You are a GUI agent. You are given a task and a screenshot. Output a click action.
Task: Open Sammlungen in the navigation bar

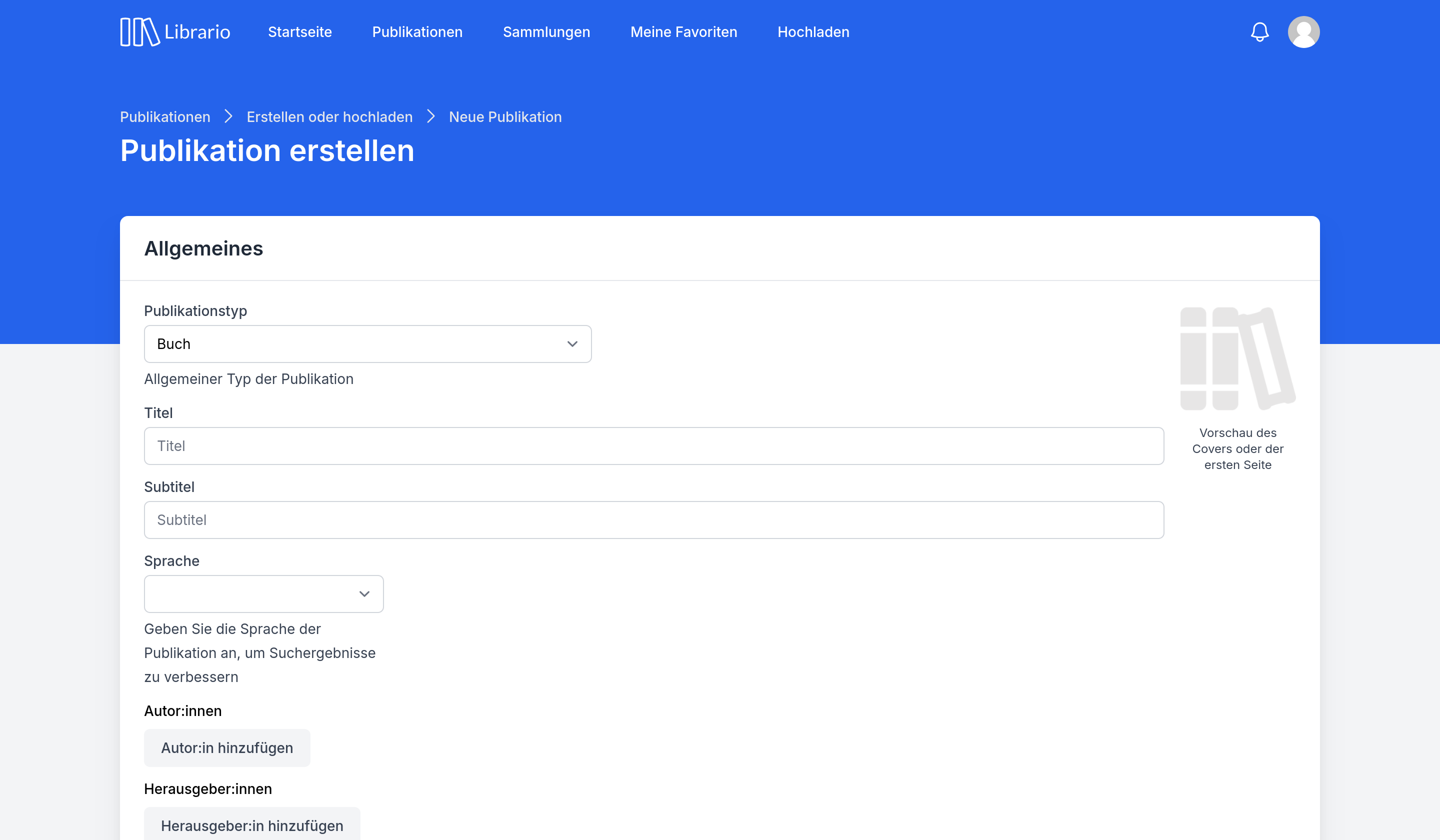click(546, 32)
